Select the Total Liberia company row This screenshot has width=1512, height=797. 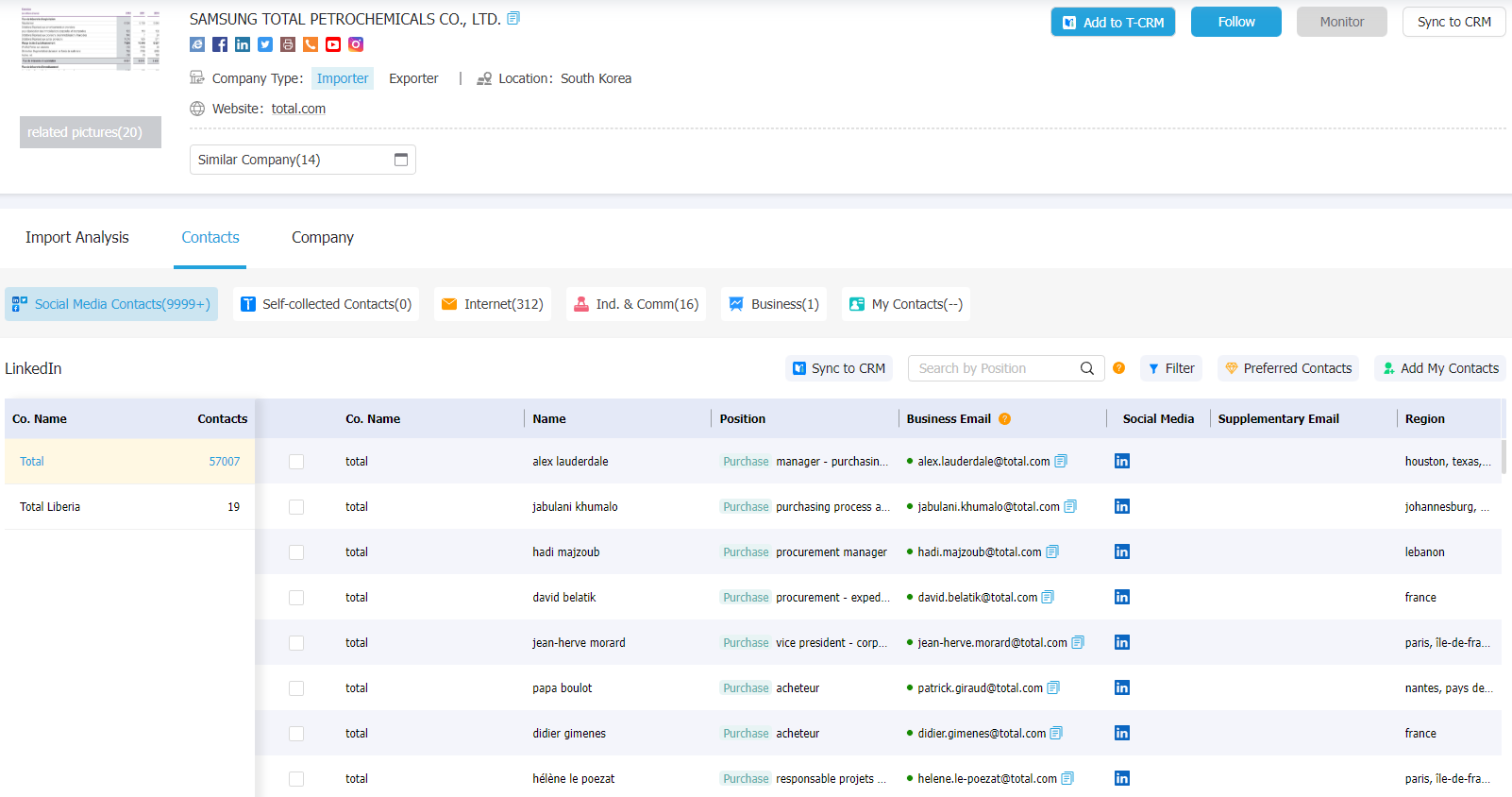129,507
